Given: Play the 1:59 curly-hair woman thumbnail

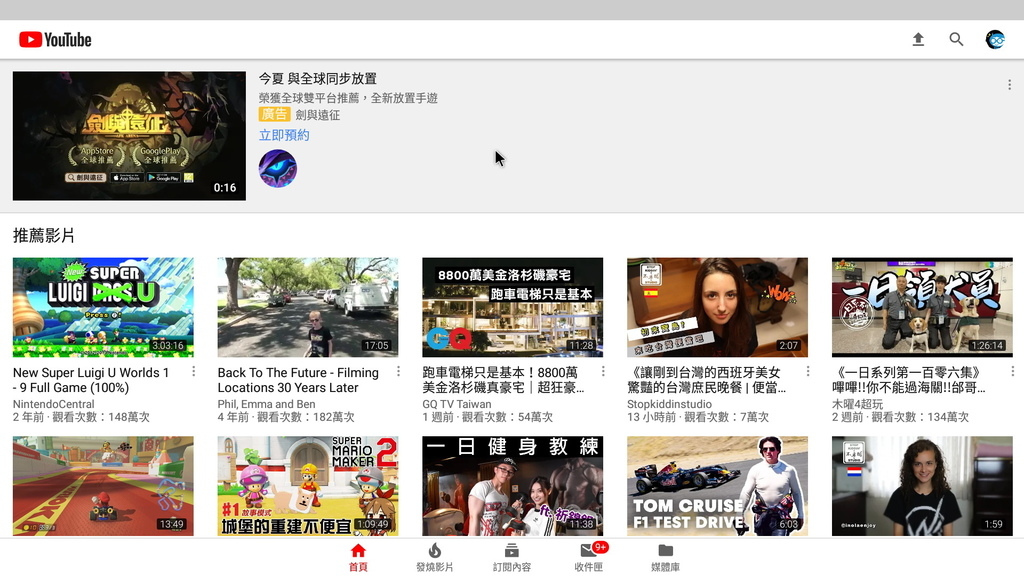Looking at the screenshot, I should pos(922,486).
